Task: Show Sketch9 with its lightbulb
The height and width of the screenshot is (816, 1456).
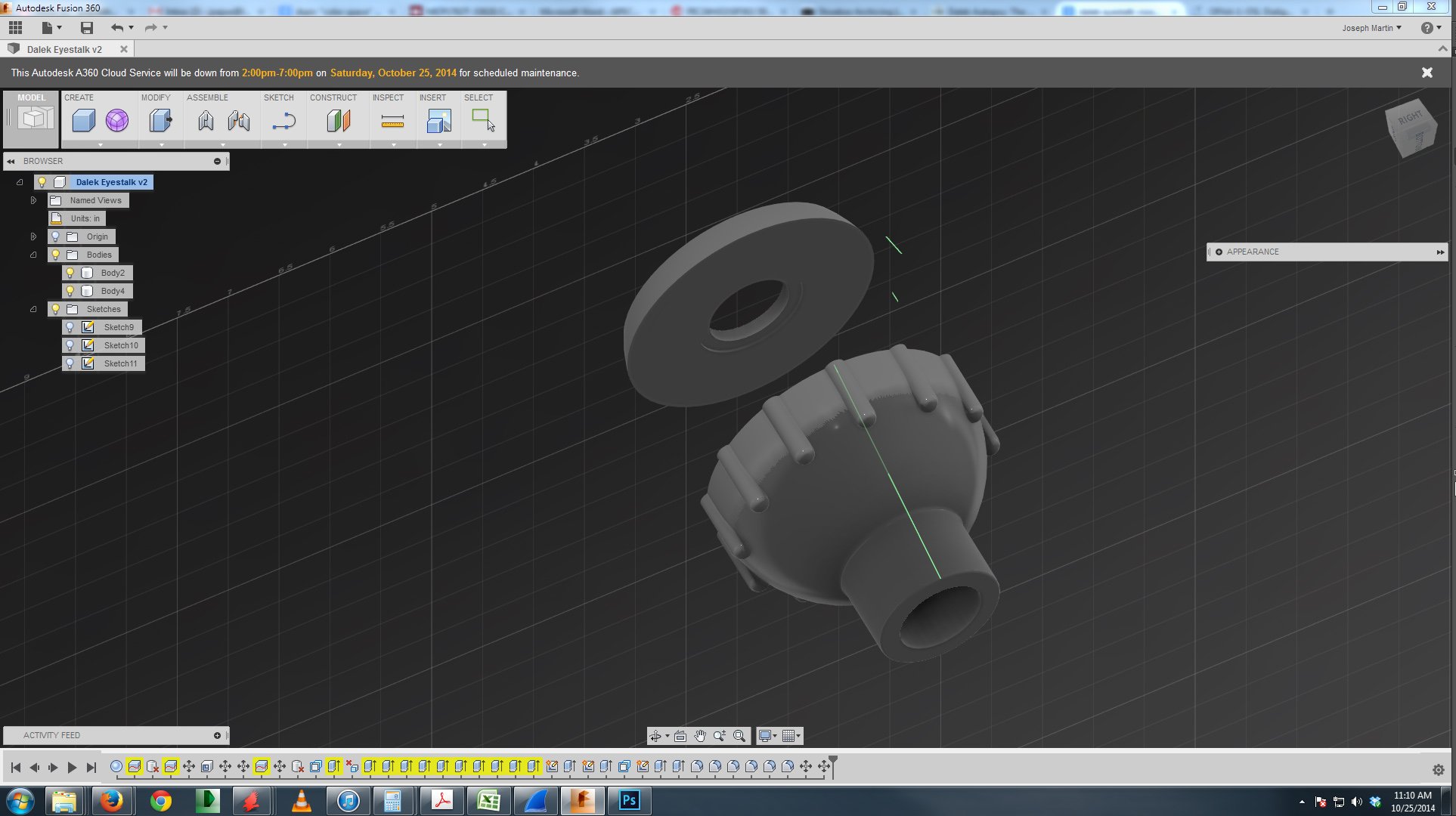Action: coord(70,327)
